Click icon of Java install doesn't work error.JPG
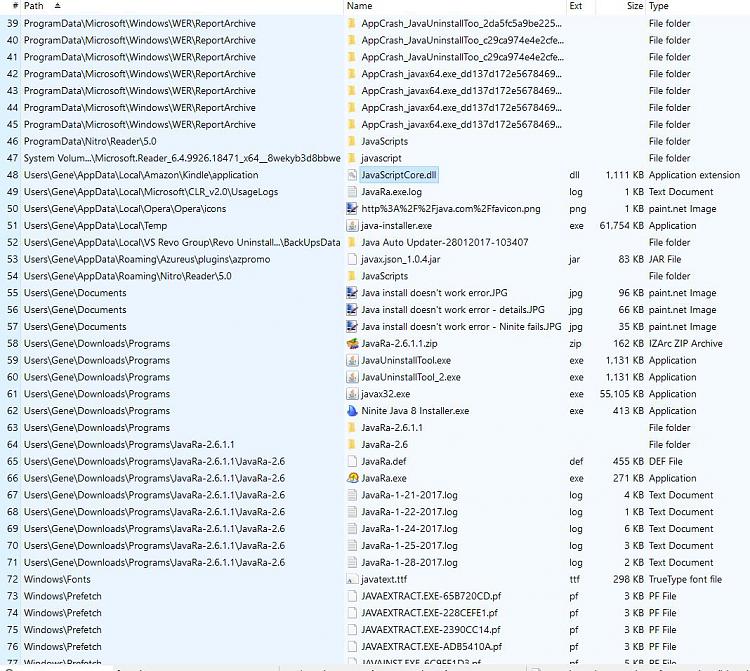750x671 pixels. (x=352, y=293)
